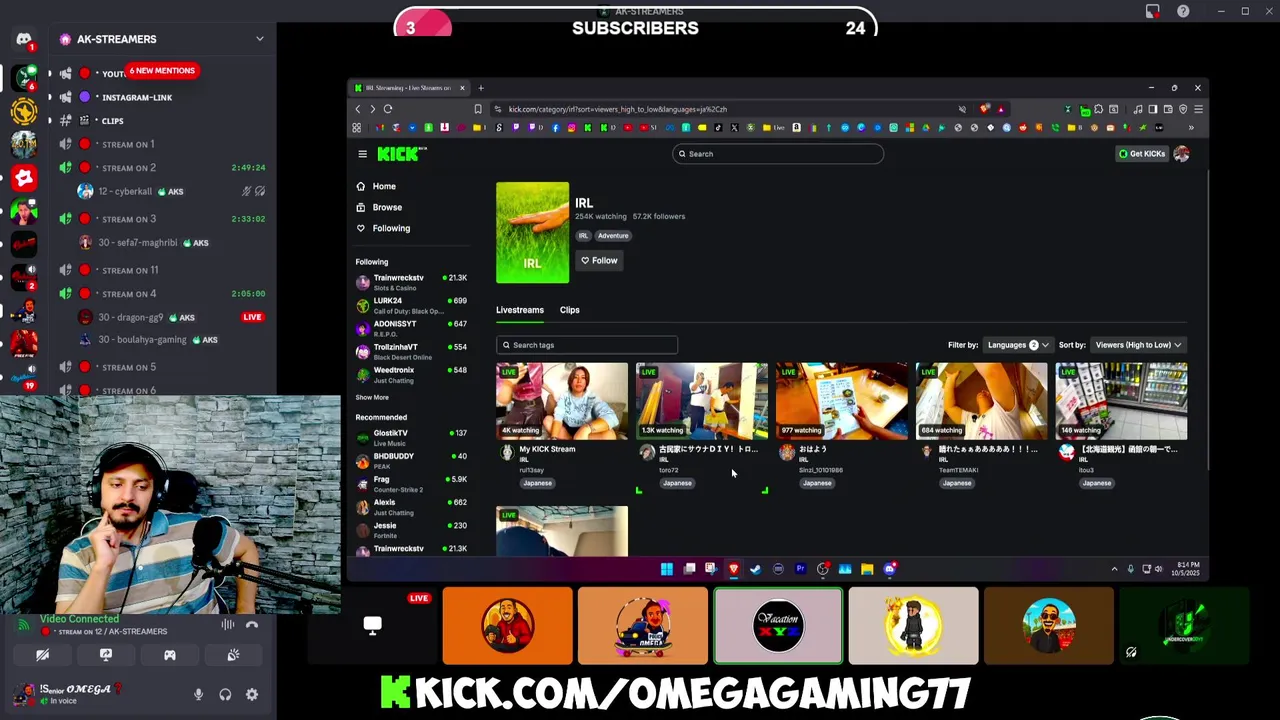The height and width of the screenshot is (720, 1280).
Task: Open Discord direct messages home icon
Action: click(24, 39)
